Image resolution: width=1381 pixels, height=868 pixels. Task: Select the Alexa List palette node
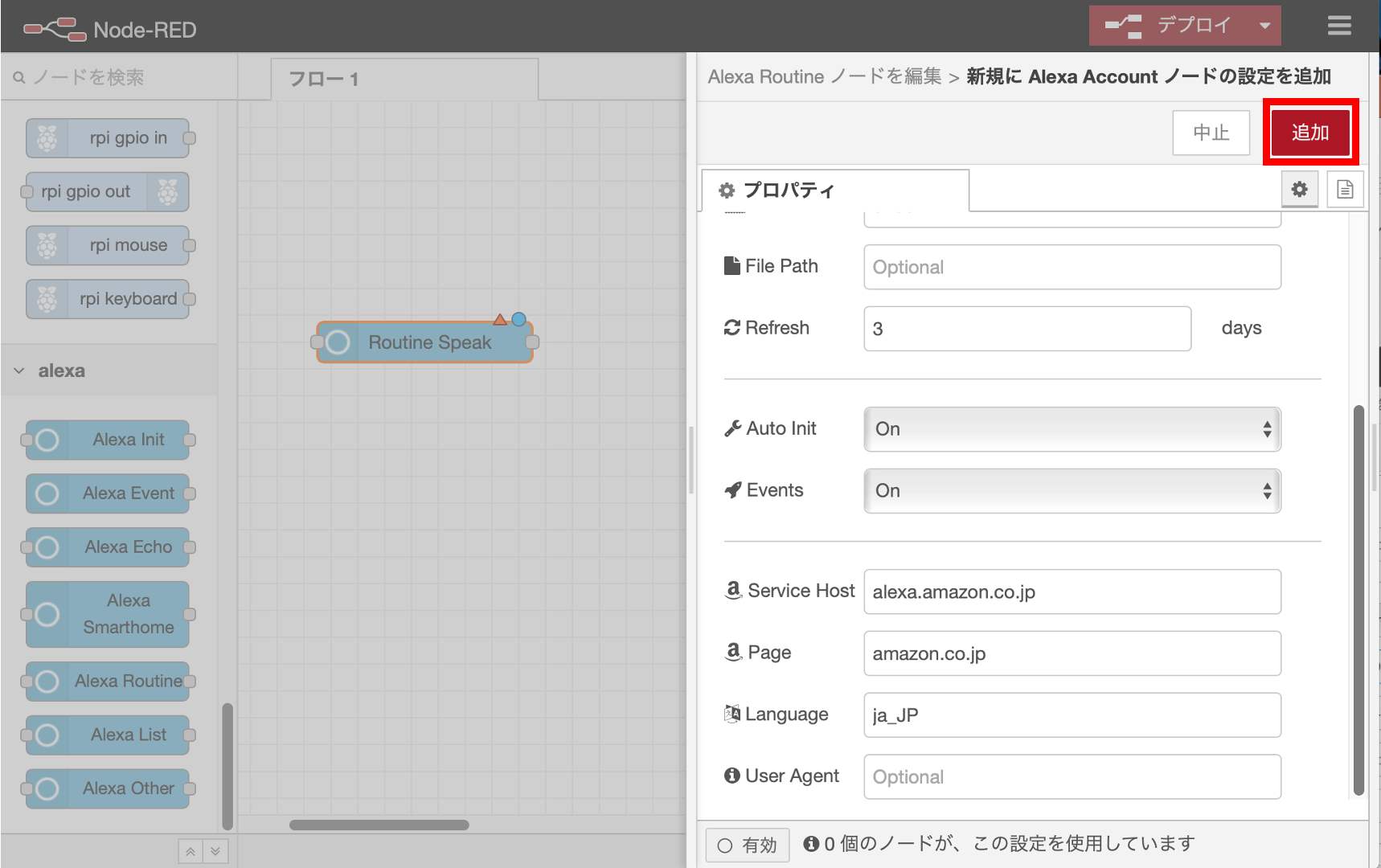point(108,735)
